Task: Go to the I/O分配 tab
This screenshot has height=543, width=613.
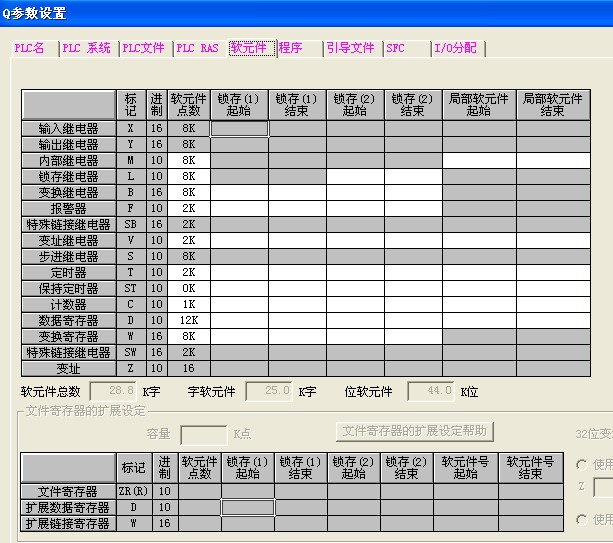Action: coord(455,48)
